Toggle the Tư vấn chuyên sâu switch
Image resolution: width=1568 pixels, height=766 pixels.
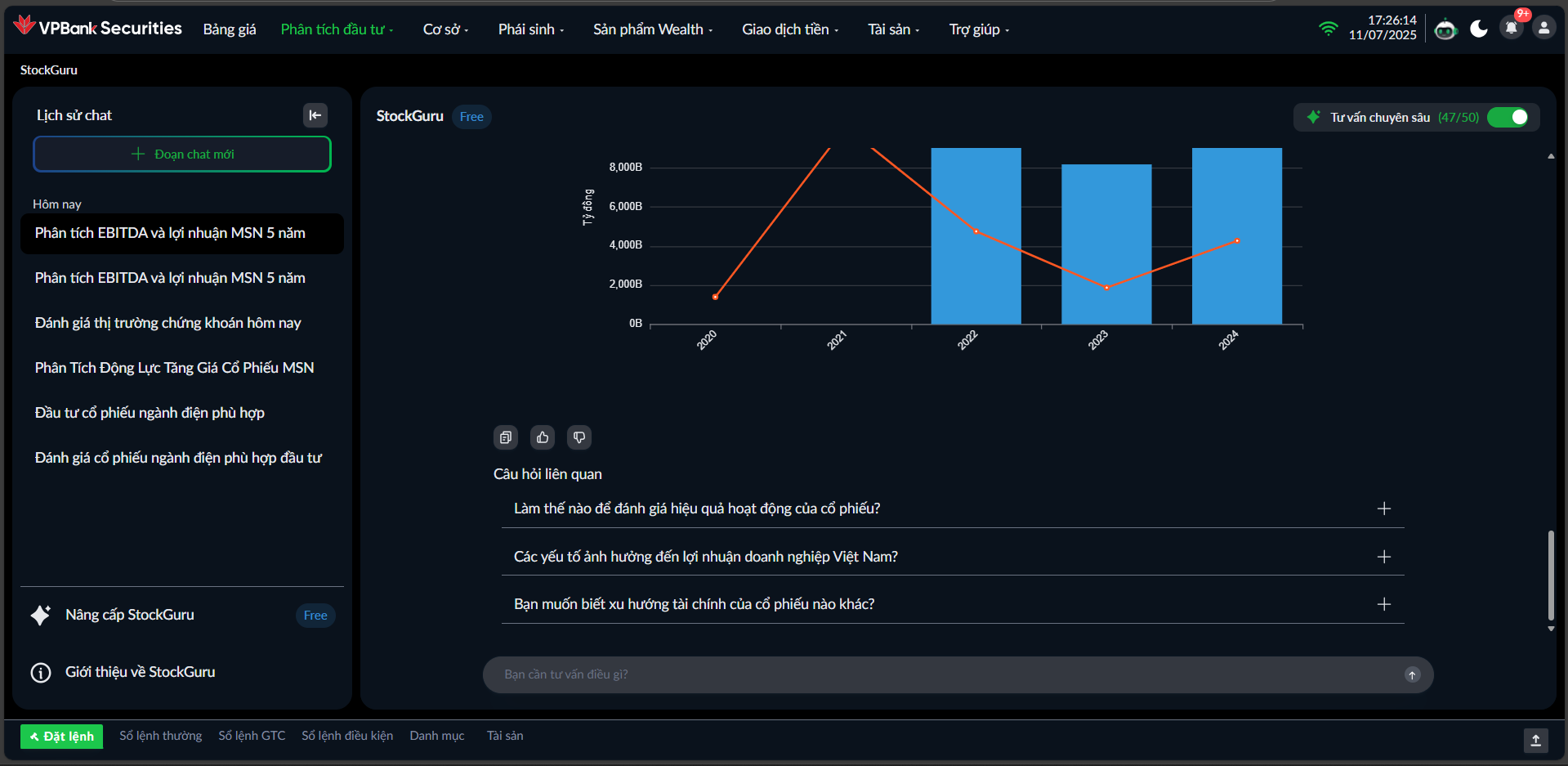(1508, 117)
